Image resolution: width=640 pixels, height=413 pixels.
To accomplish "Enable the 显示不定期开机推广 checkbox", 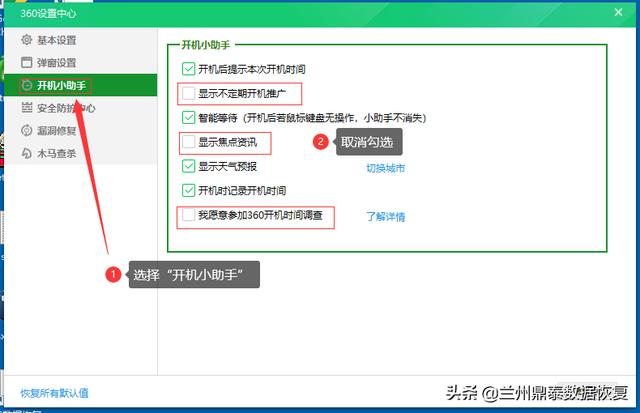I will click(189, 93).
